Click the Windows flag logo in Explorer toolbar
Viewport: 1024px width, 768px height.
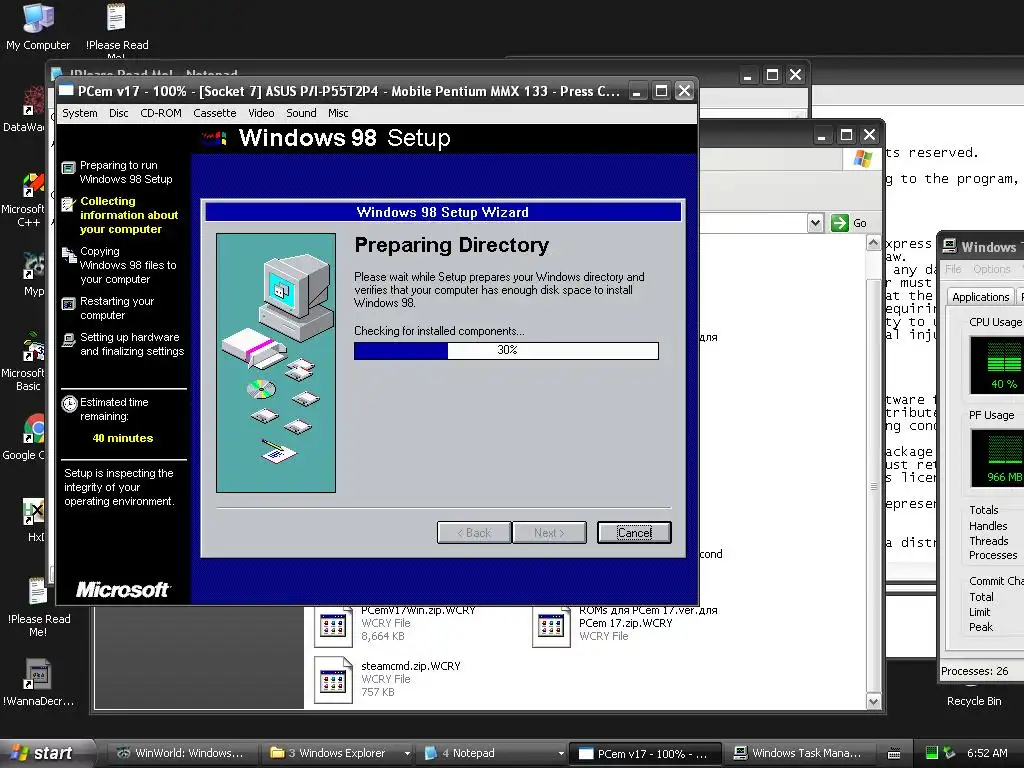pos(863,159)
